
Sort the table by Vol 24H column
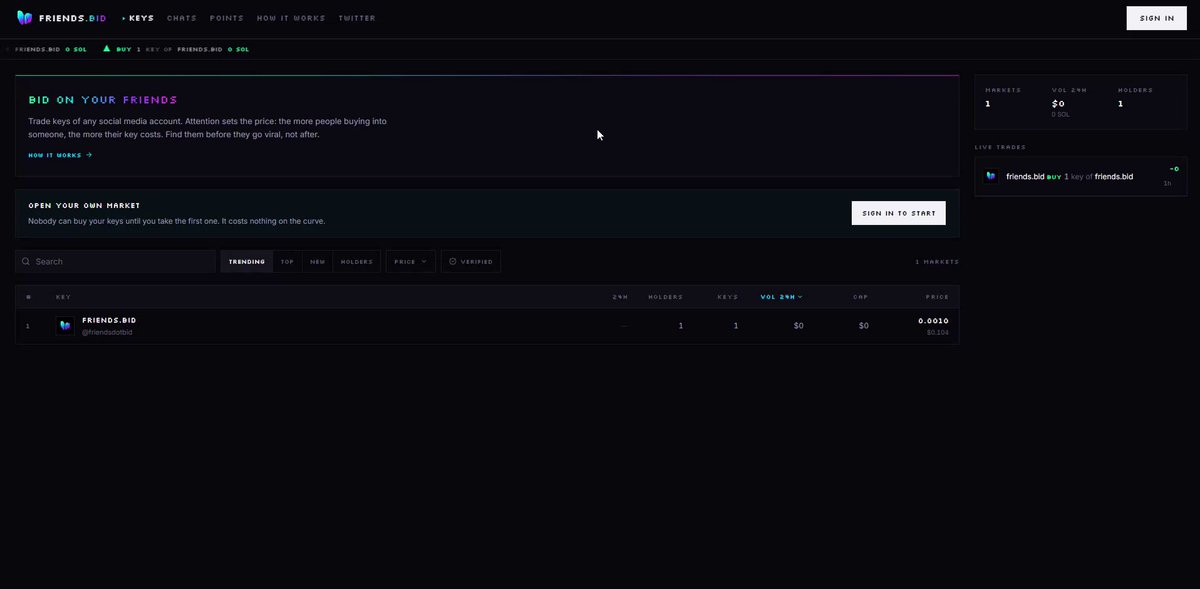[x=781, y=297]
